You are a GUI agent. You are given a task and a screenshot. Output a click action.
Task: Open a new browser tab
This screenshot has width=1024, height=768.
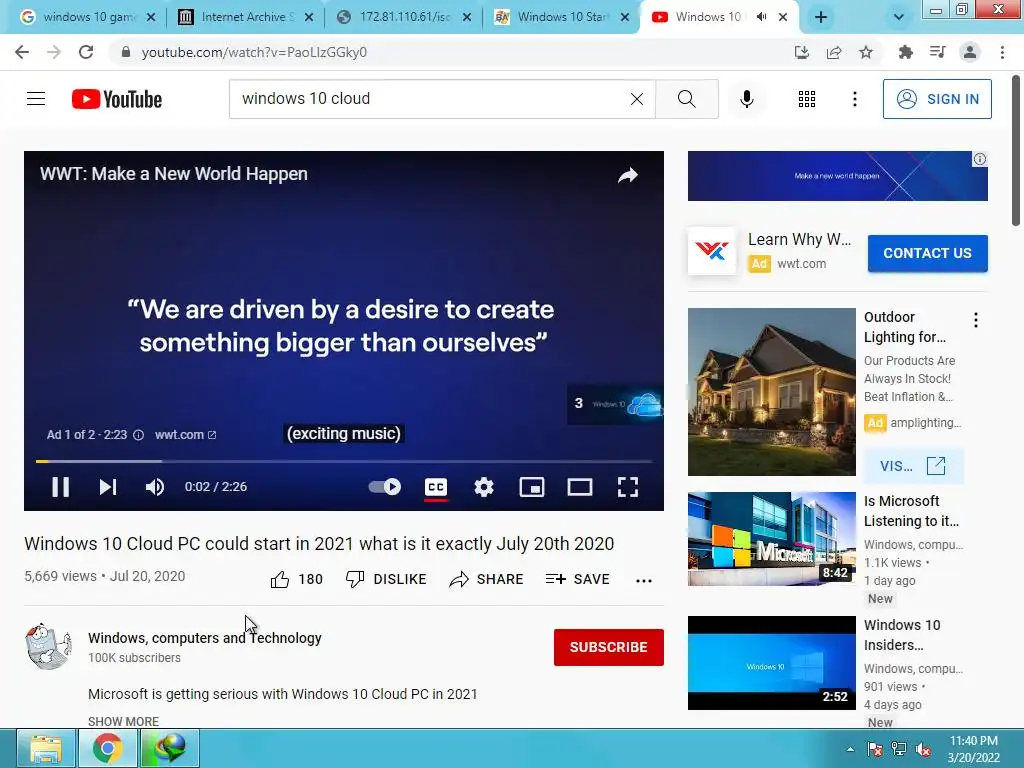pos(821,18)
